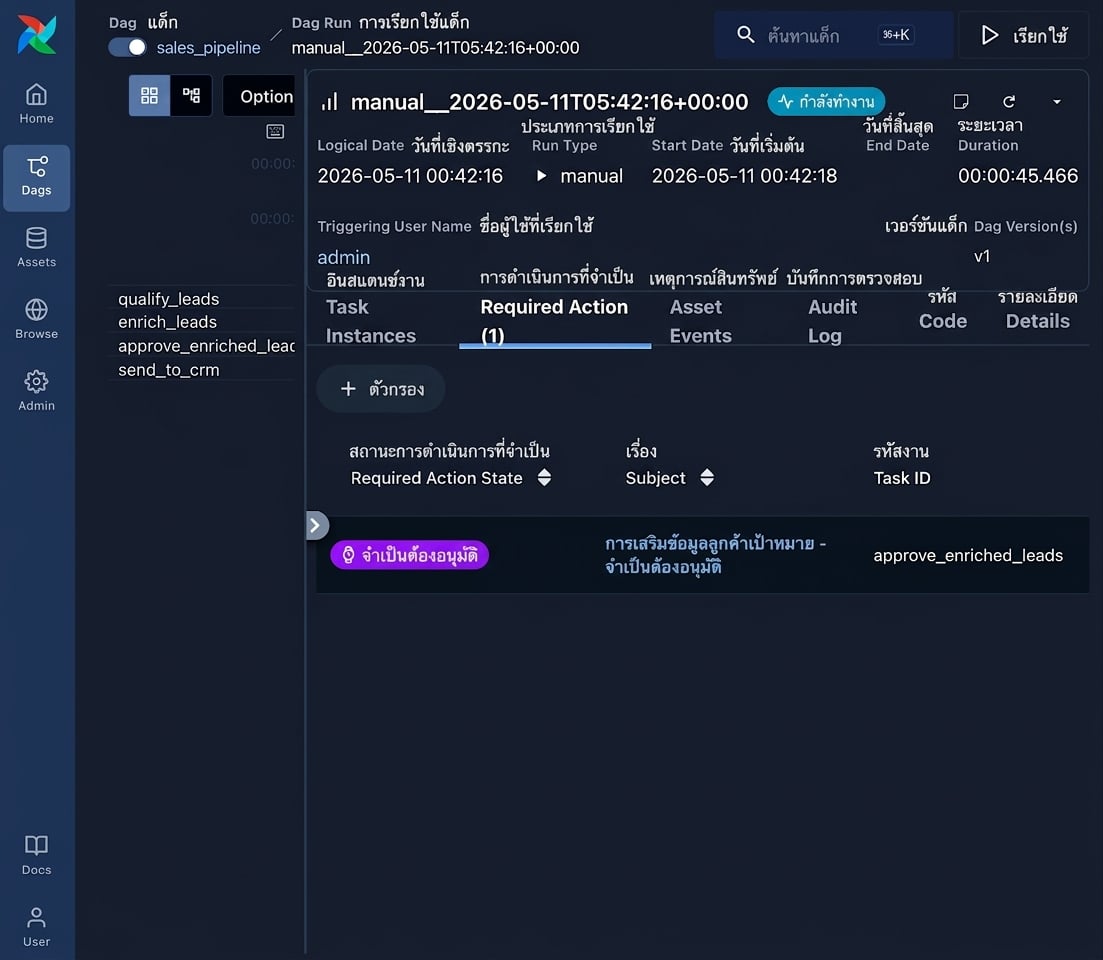
Task: Toggle the sales_pipeline DAG pause switch
Action: click(127, 47)
